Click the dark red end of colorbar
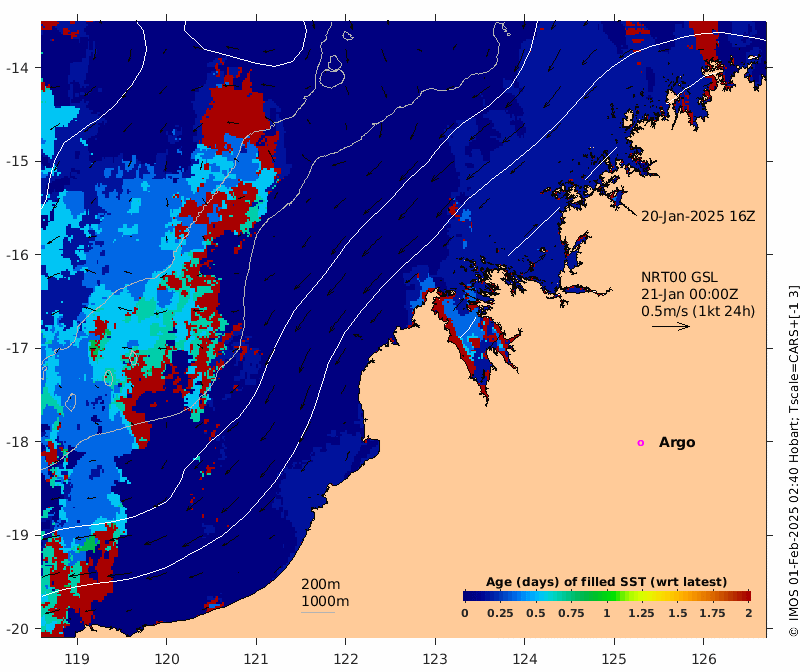The width and height of the screenshot is (810, 672). tap(746, 596)
